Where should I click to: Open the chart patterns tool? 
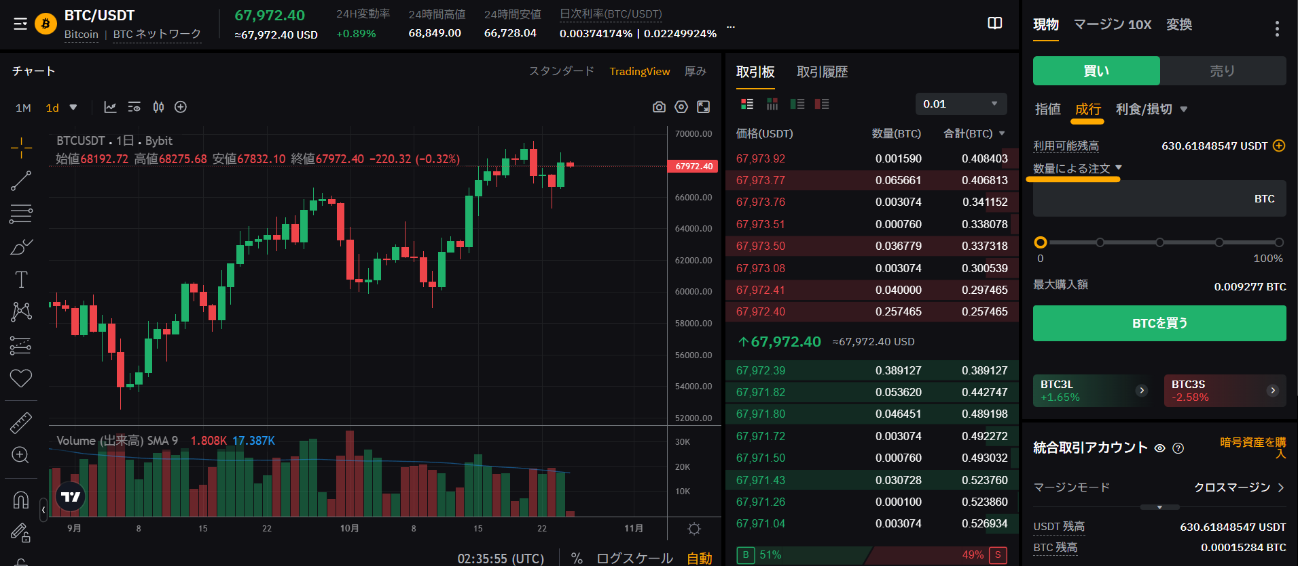coord(21,313)
